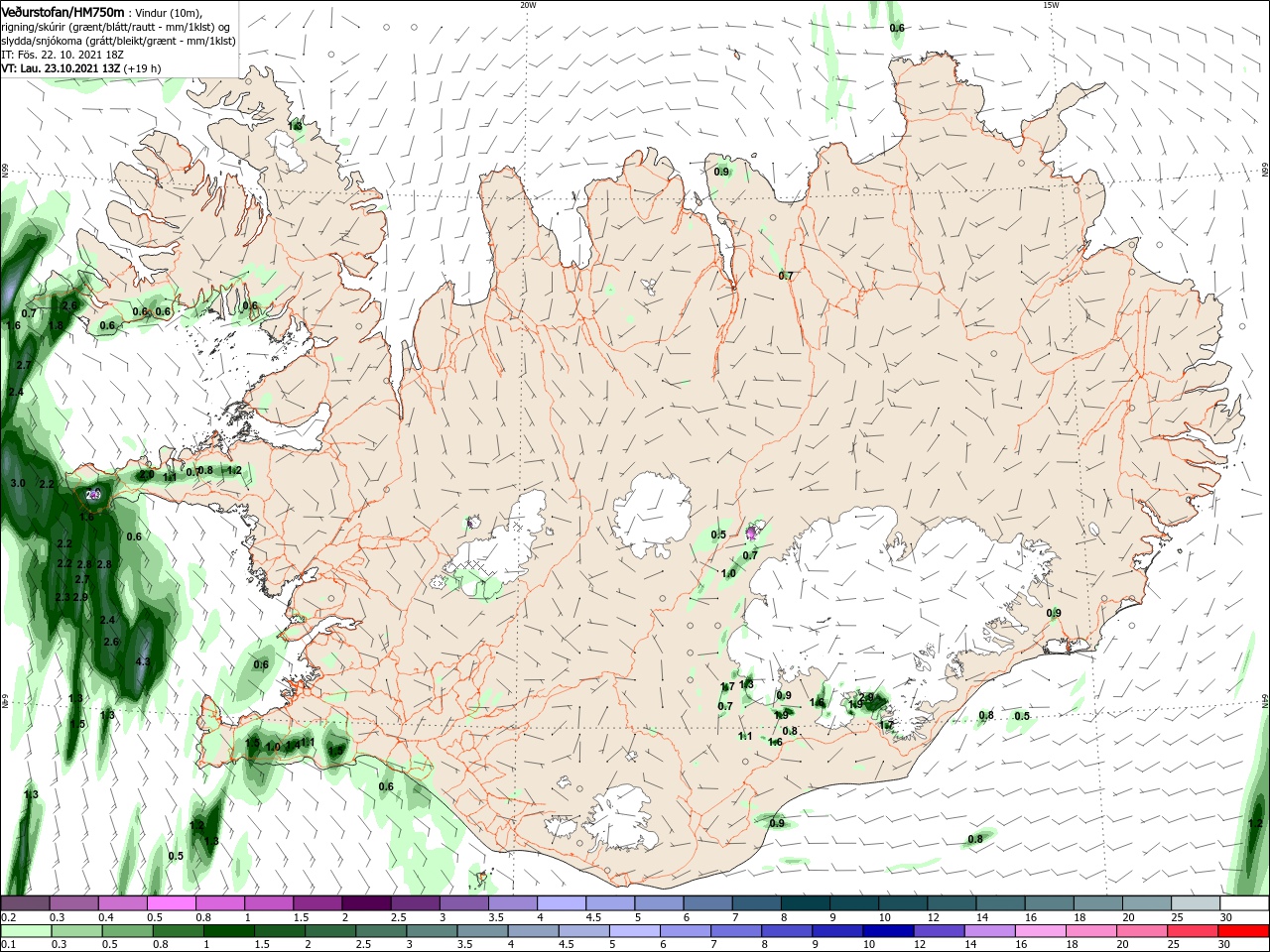Image resolution: width=1270 pixels, height=952 pixels.
Task: Select the 'VT: Lau. 23.10.2021 13Z (+19 h)' line
Action: tap(81, 68)
